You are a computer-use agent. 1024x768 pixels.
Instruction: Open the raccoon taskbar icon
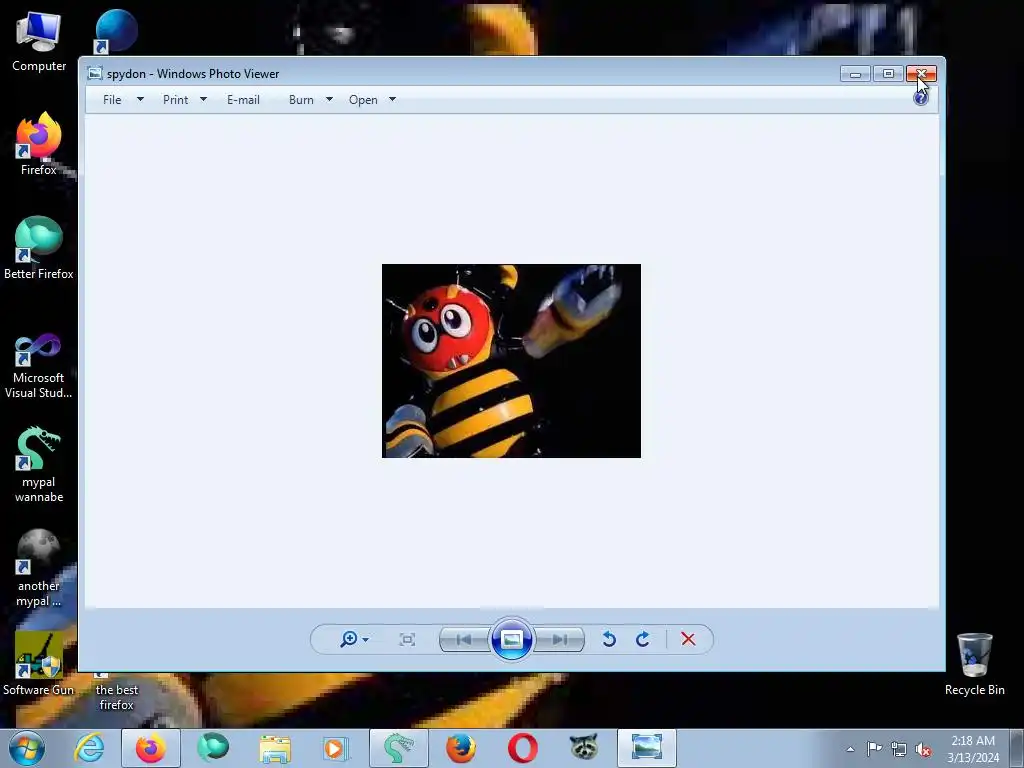click(x=584, y=748)
